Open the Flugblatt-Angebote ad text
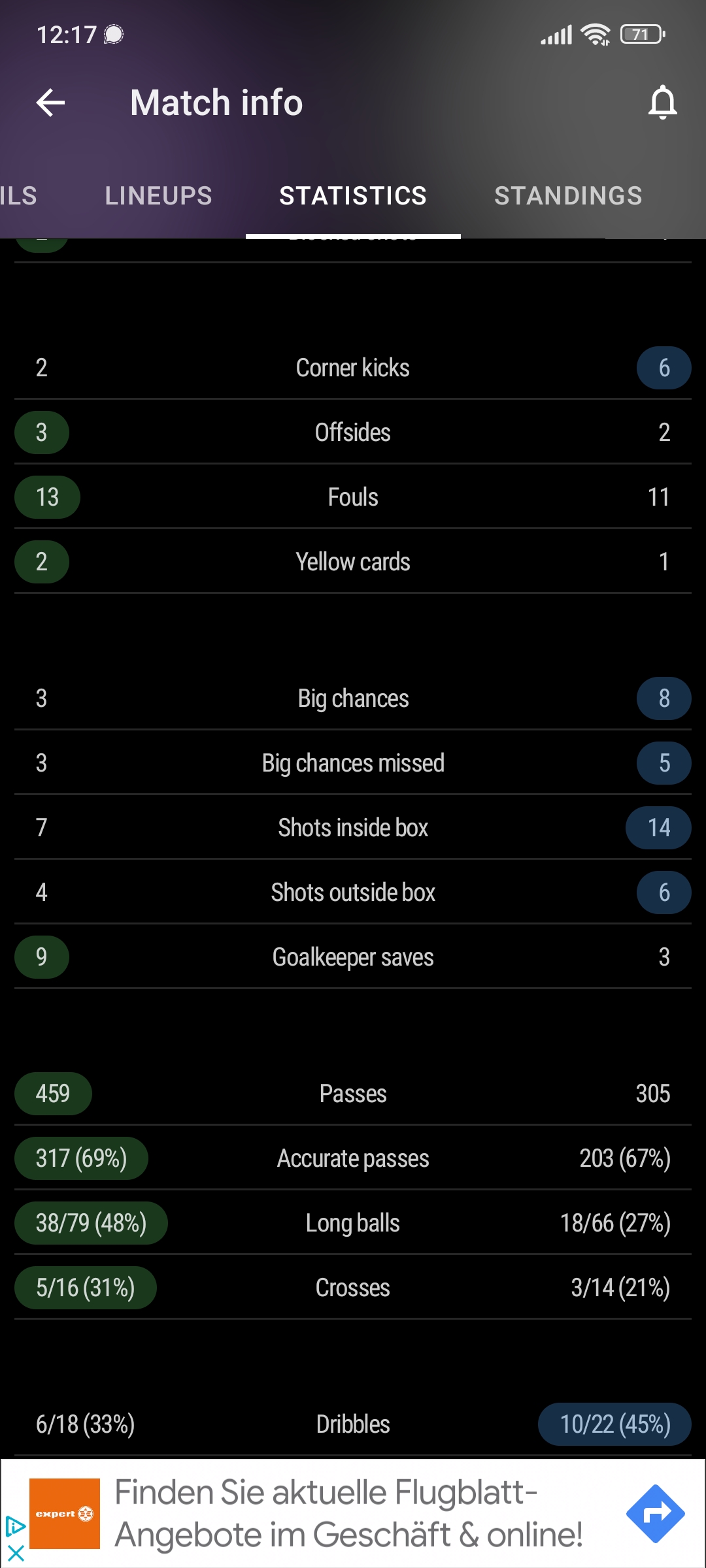 pos(348,1514)
